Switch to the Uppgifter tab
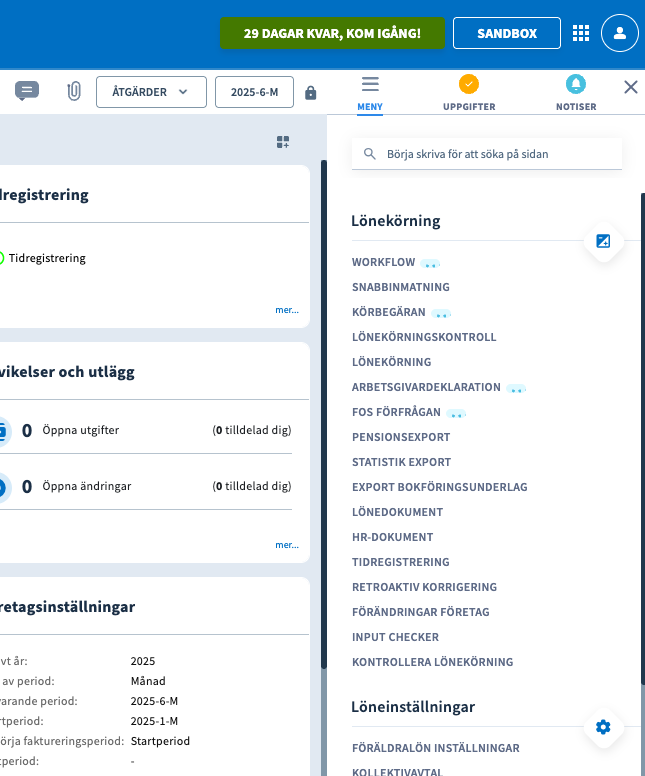 coord(468,93)
